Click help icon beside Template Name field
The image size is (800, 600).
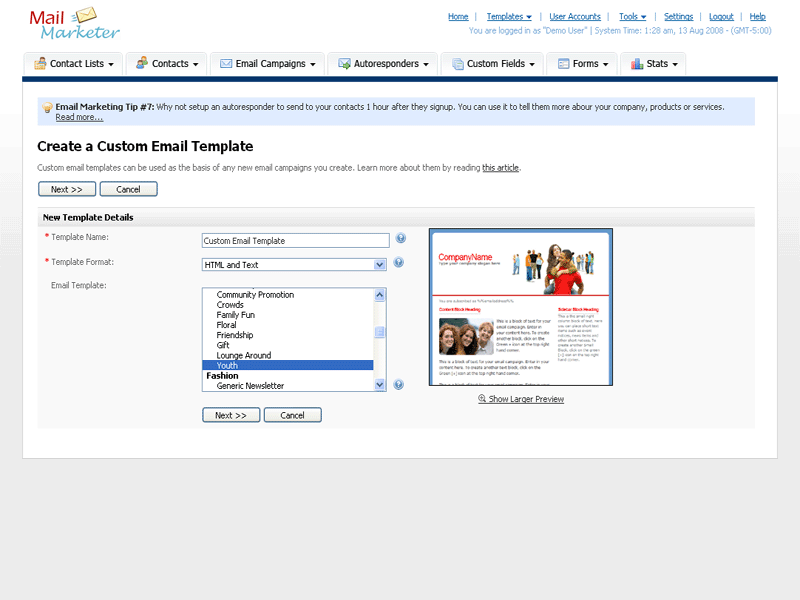click(400, 239)
